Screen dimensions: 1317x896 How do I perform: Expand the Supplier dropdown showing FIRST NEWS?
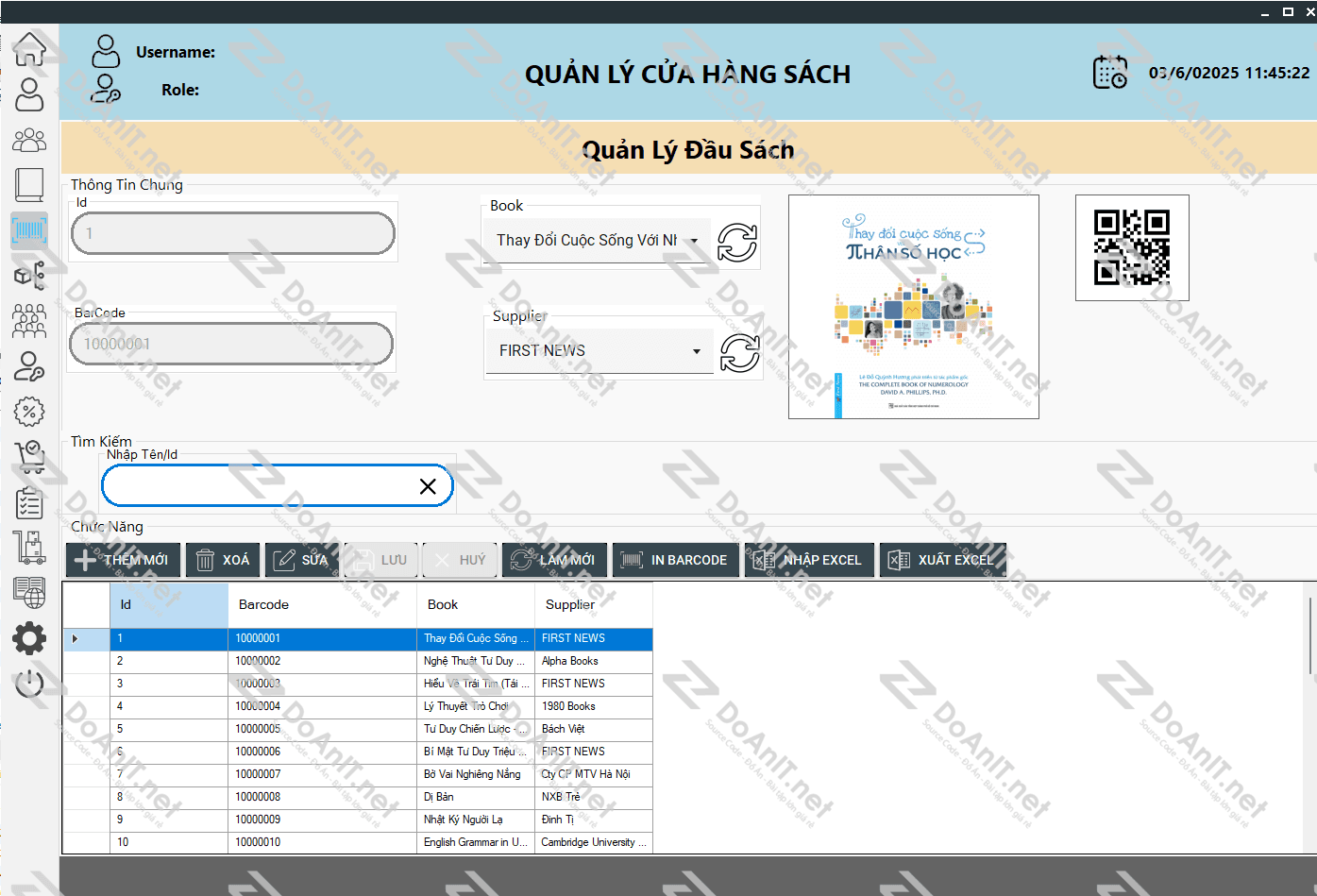coord(696,351)
